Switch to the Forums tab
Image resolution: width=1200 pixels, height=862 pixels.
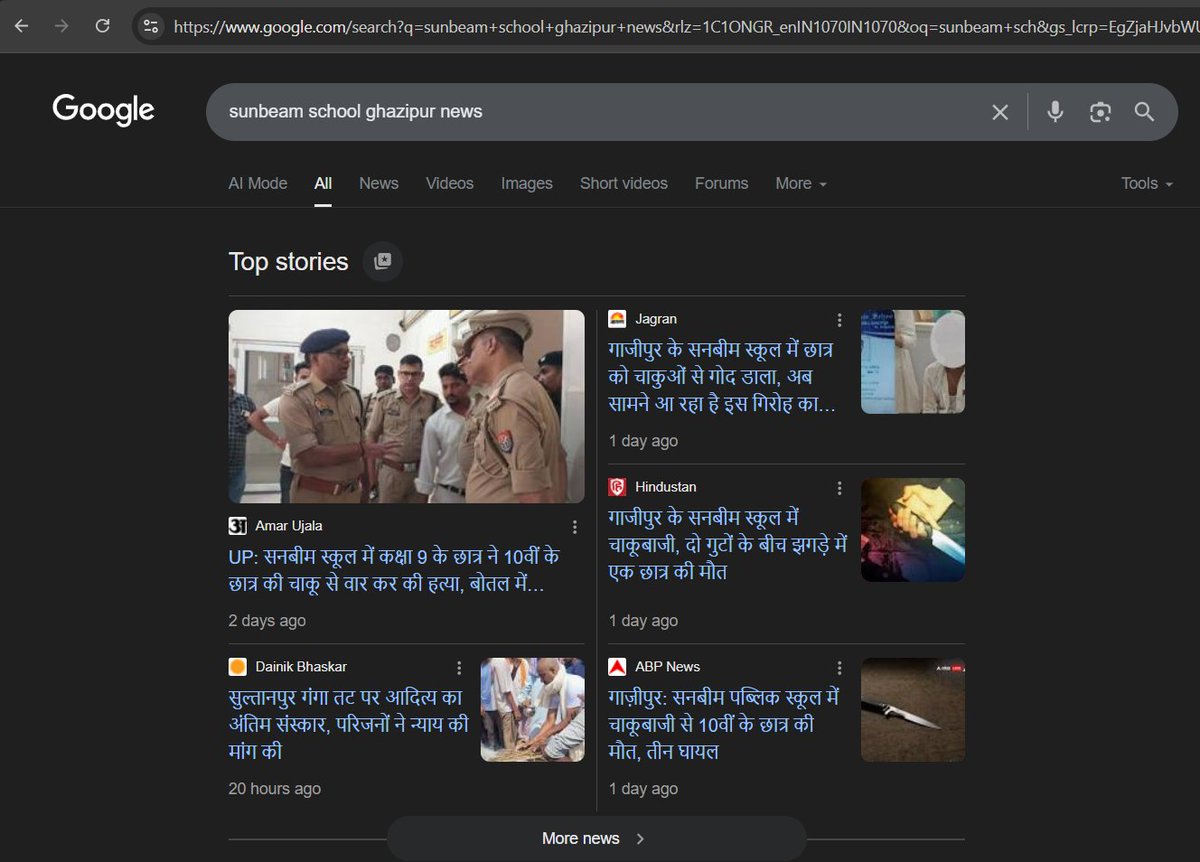click(x=722, y=183)
